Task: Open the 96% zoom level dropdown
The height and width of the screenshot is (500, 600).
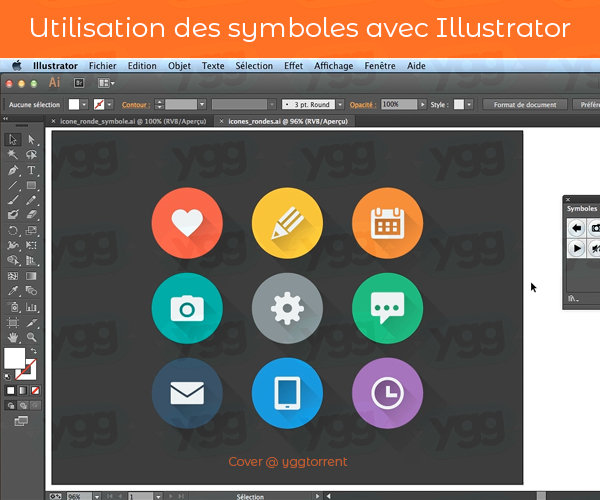Action: pyautogui.click(x=97, y=497)
